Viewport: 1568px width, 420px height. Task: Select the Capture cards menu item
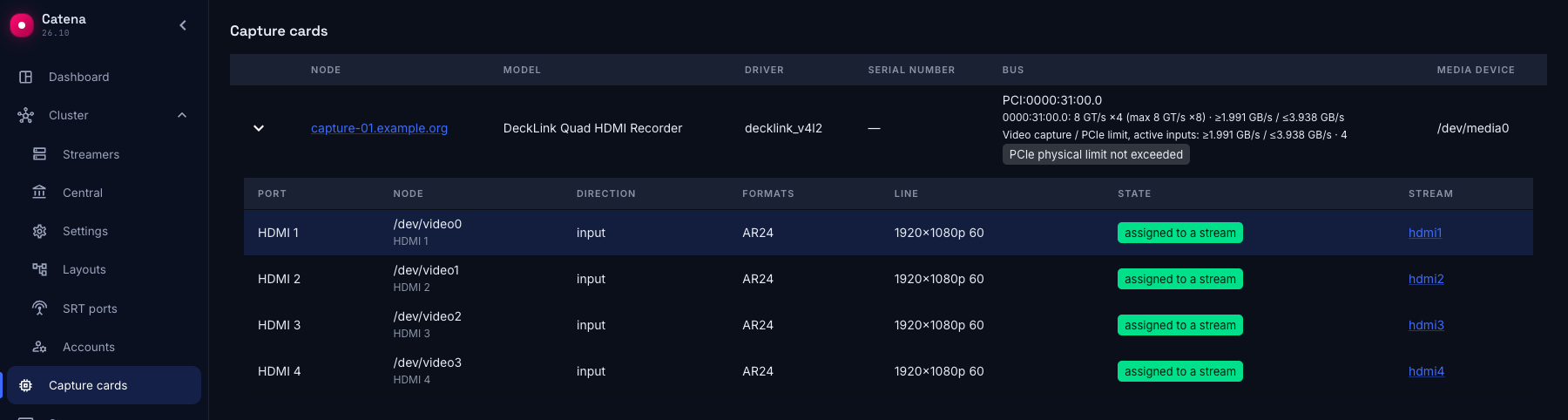tap(105, 385)
